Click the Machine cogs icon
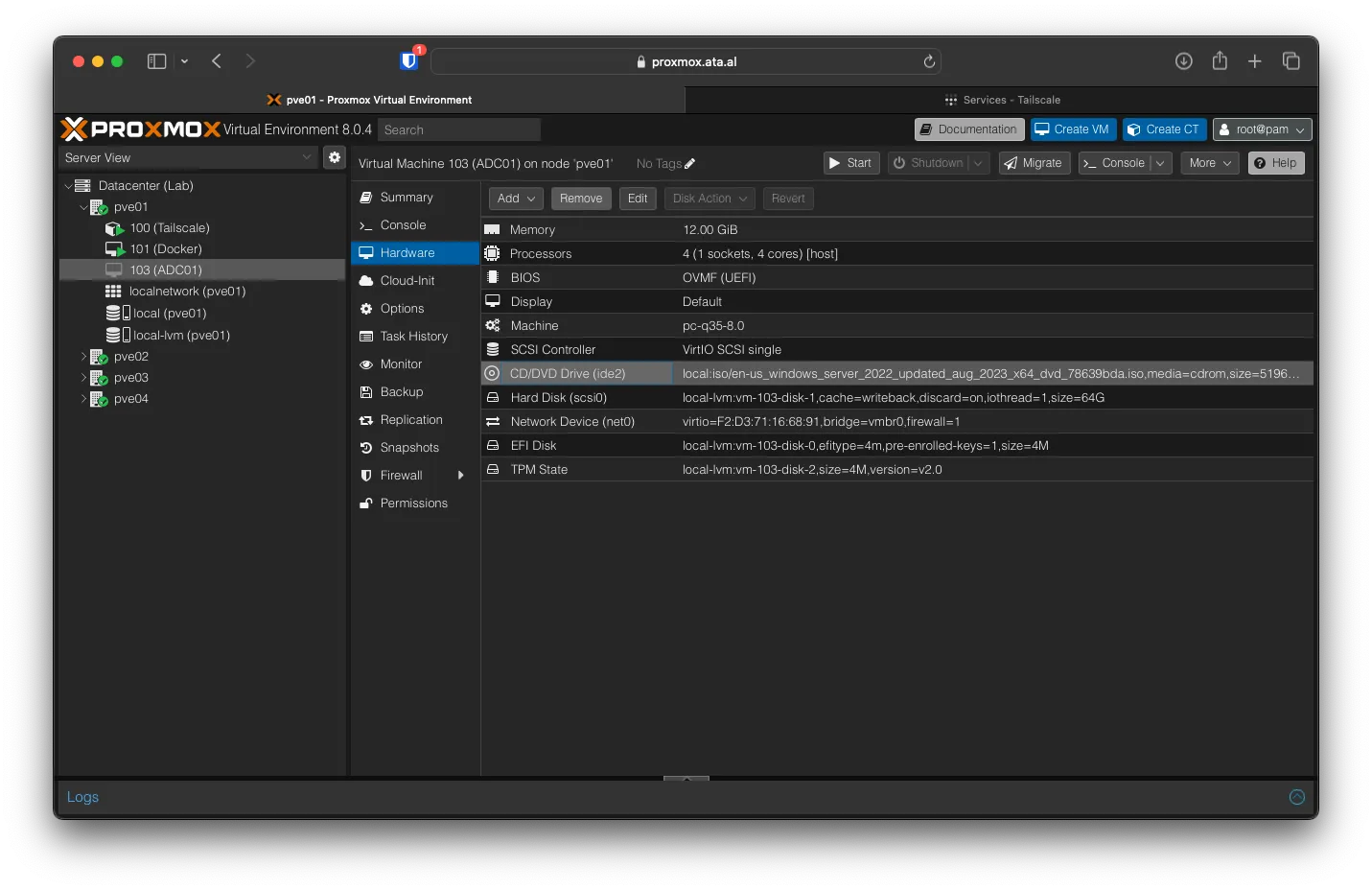Screen dimensions: 1372x890 (493, 326)
